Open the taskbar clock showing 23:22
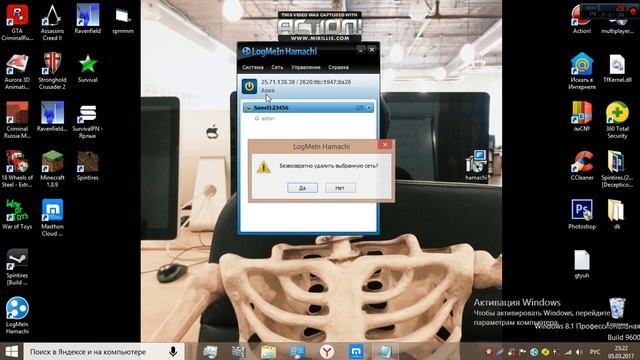The height and width of the screenshot is (360, 640). tap(620, 352)
